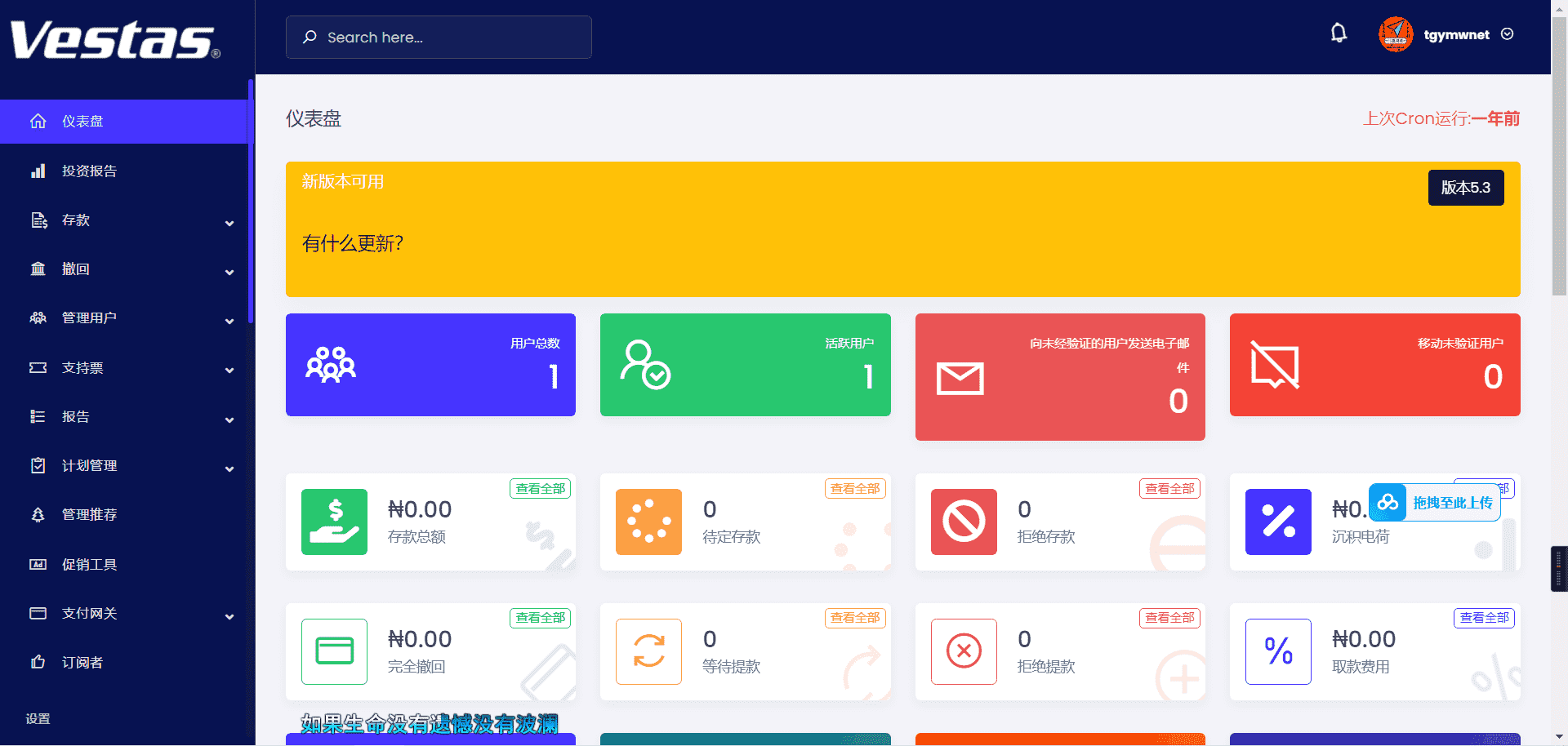The width and height of the screenshot is (1568, 746).
Task: Click the withdrawal charge percent icon
Action: click(x=1278, y=651)
